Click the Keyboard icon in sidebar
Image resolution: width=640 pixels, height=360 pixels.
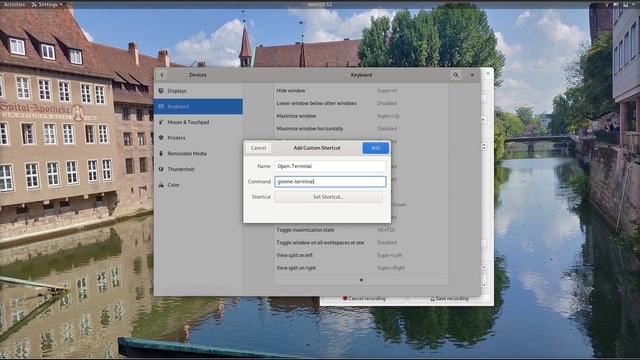tap(161, 107)
